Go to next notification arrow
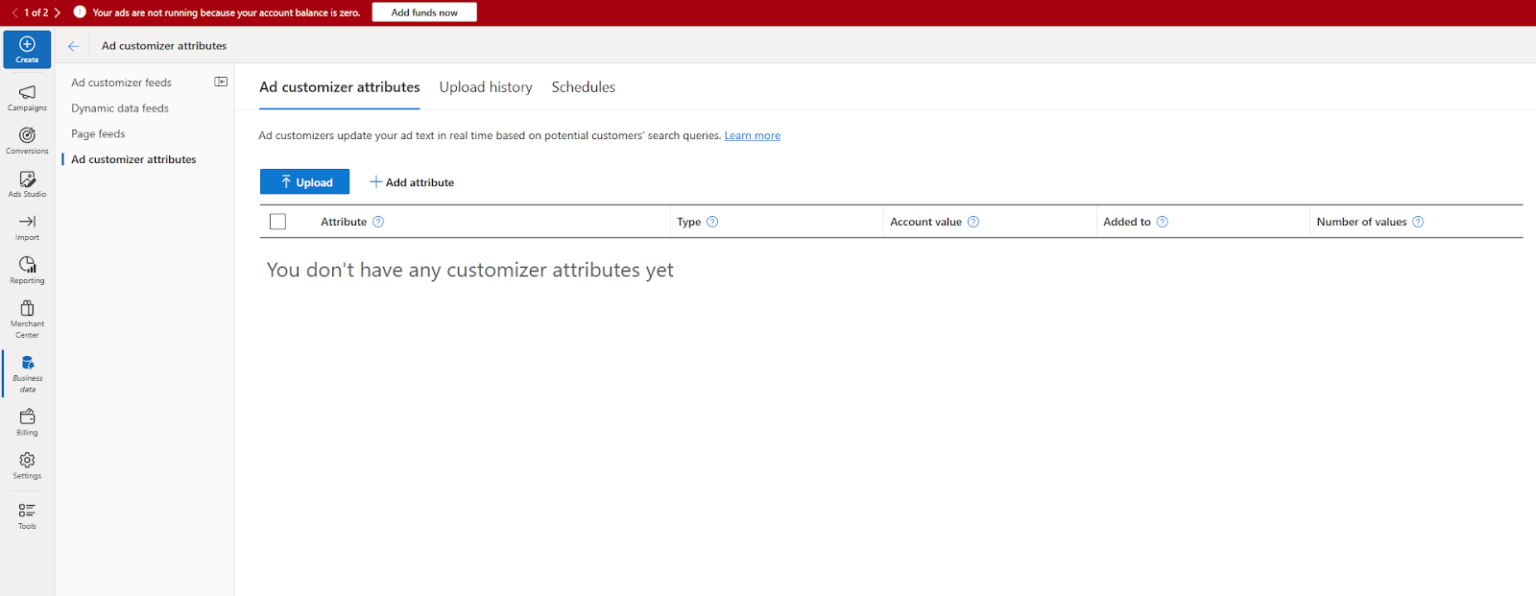The height and width of the screenshot is (596, 1536). pos(57,13)
